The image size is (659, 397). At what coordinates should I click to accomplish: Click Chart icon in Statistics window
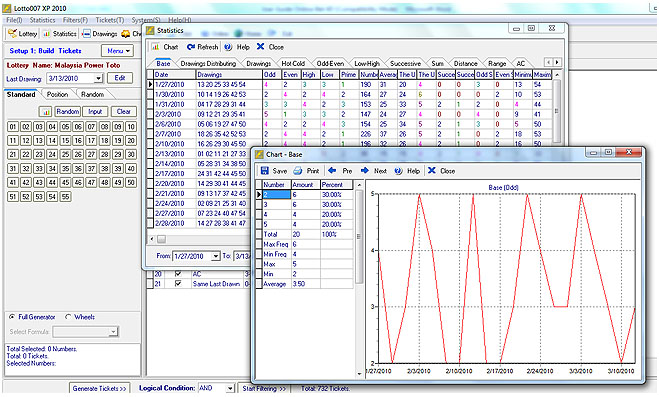[x=165, y=47]
